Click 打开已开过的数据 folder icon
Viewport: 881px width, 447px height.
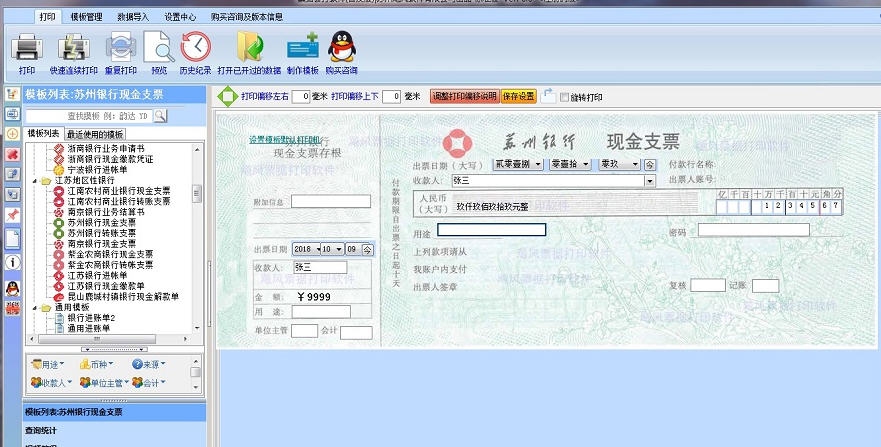pos(249,47)
